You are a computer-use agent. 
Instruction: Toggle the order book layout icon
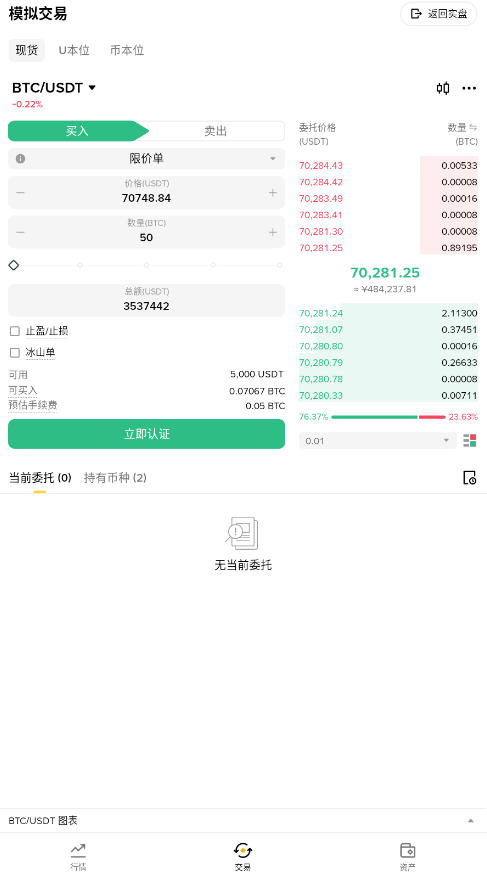coord(470,441)
